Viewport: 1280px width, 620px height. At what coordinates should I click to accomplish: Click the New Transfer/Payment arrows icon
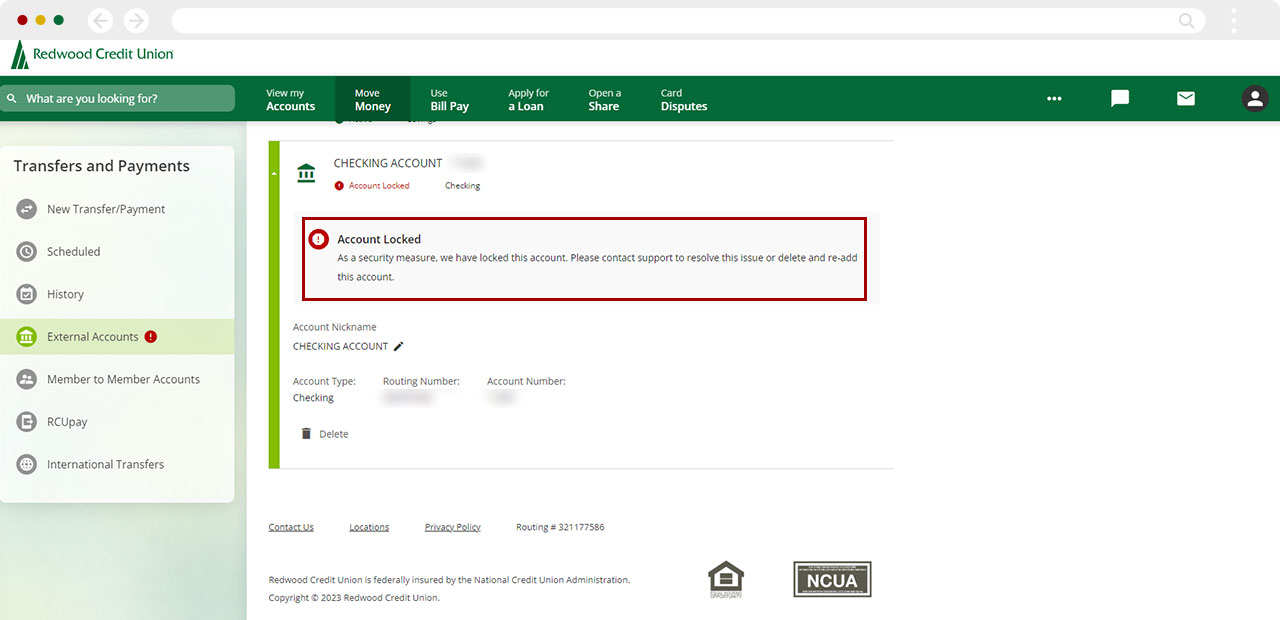point(27,209)
